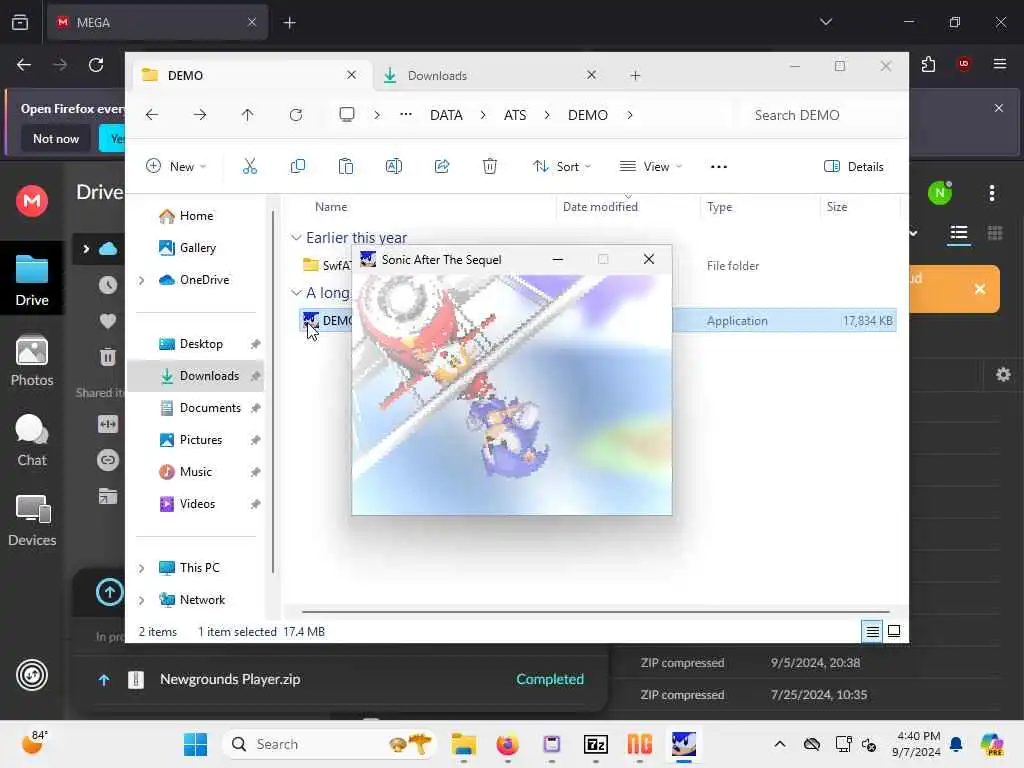Image resolution: width=1024 pixels, height=768 pixels.
Task: Sort by the Name column header
Action: coord(330,207)
